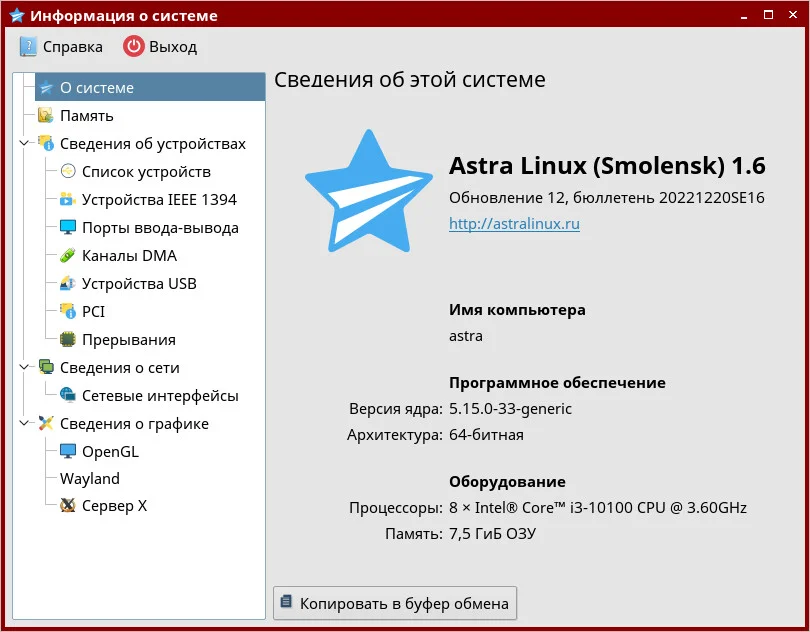Click the 7,5 ГиБ ОЗУ memory value

tap(492, 533)
